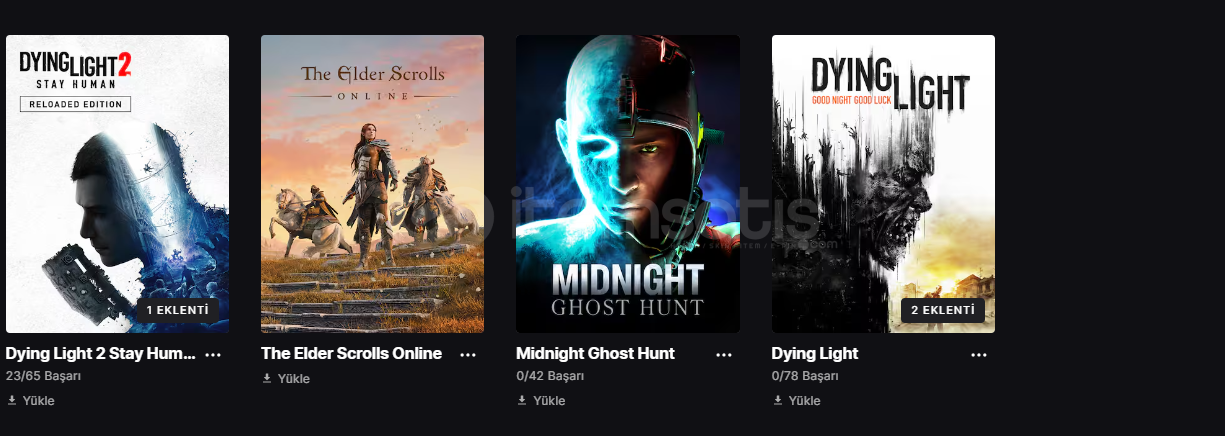Click download icon under Dying Light 2
Screen dimensions: 1225x436
tap(12, 400)
